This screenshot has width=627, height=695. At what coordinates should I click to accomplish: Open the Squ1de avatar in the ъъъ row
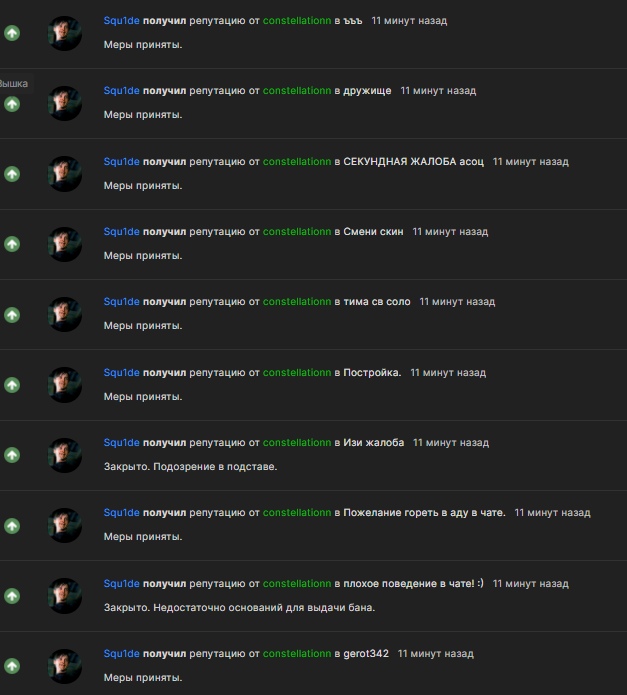pos(65,33)
